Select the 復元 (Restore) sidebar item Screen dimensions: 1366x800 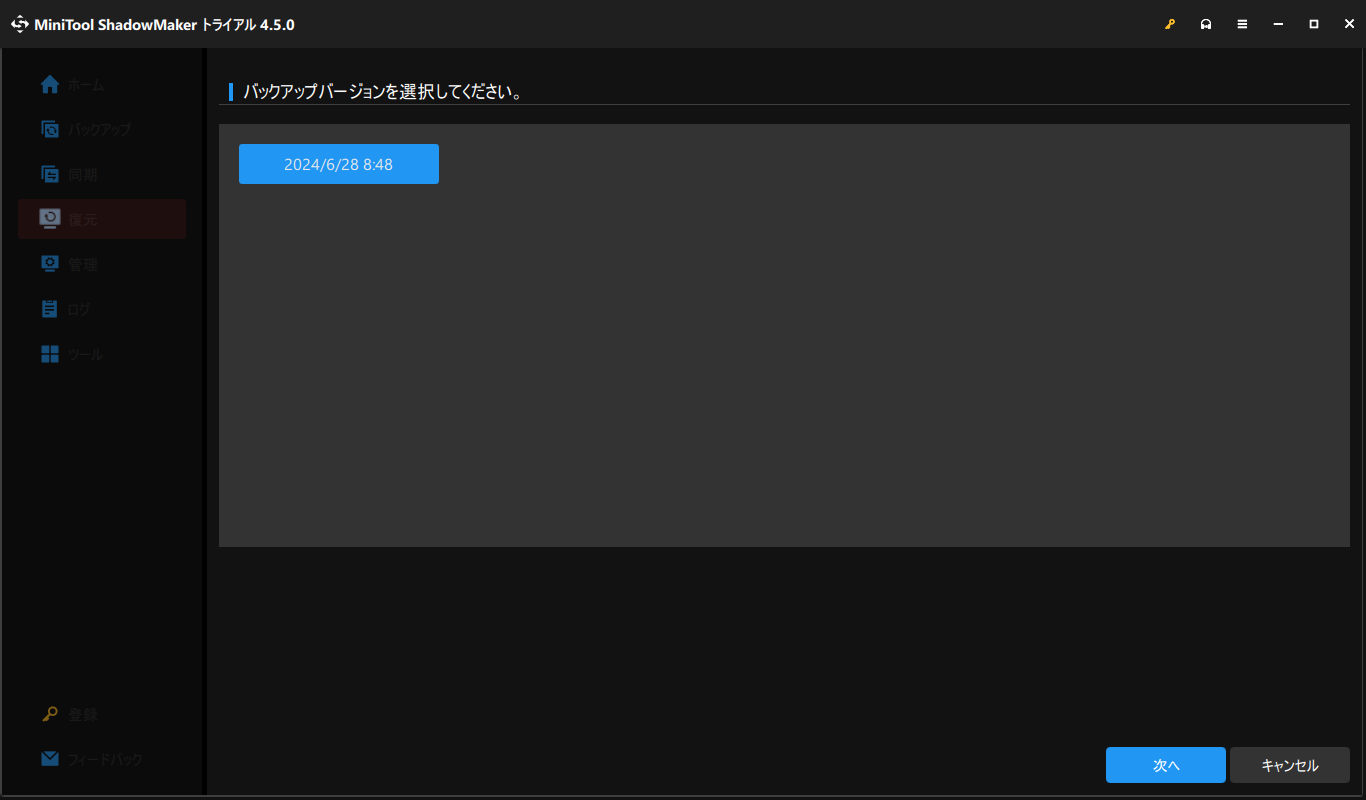point(102,219)
